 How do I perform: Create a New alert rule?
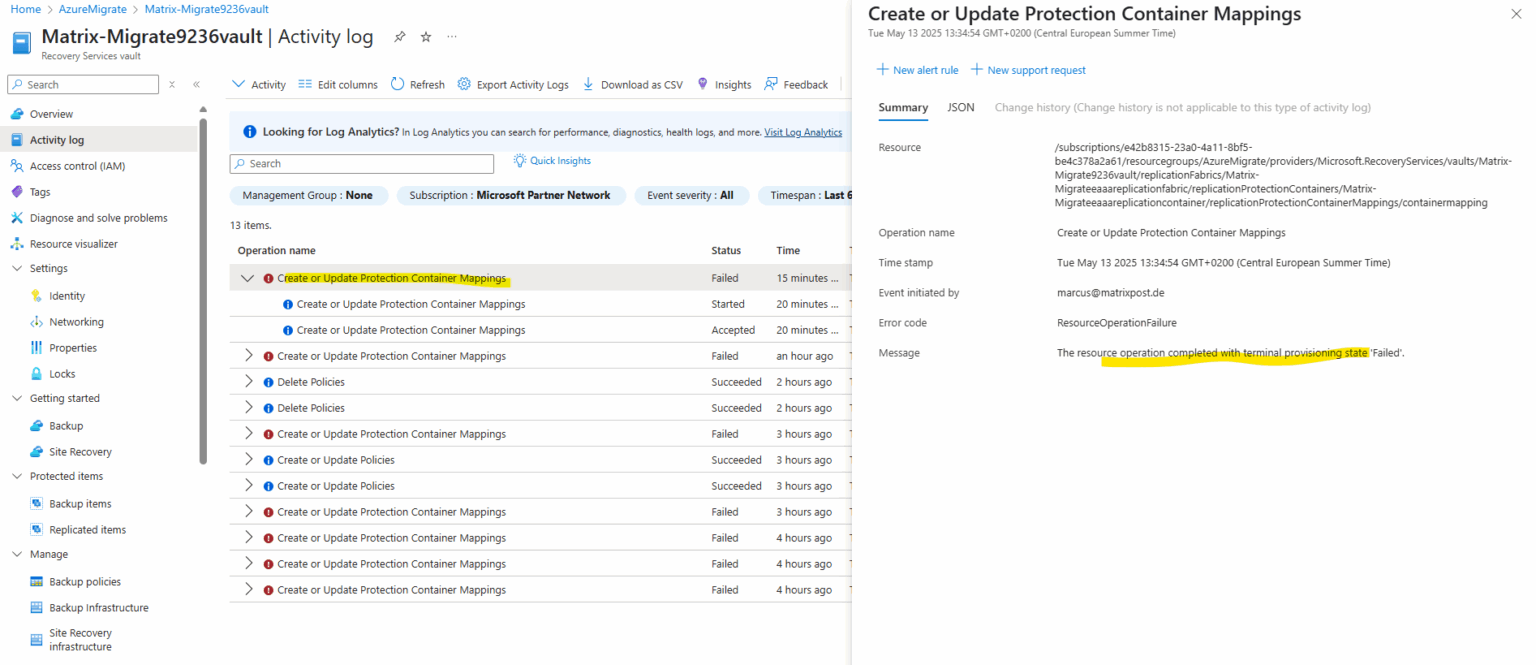[x=917, y=69]
